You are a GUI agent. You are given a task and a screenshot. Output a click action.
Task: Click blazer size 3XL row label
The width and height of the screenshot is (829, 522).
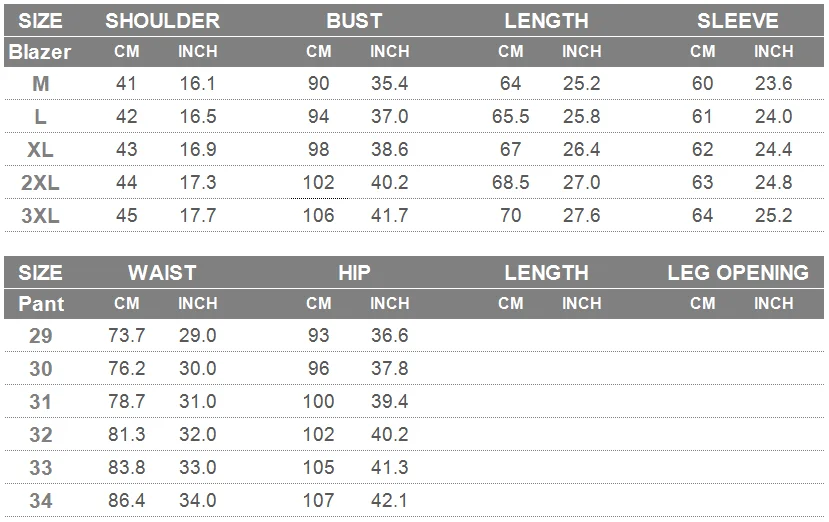pyautogui.click(x=40, y=215)
